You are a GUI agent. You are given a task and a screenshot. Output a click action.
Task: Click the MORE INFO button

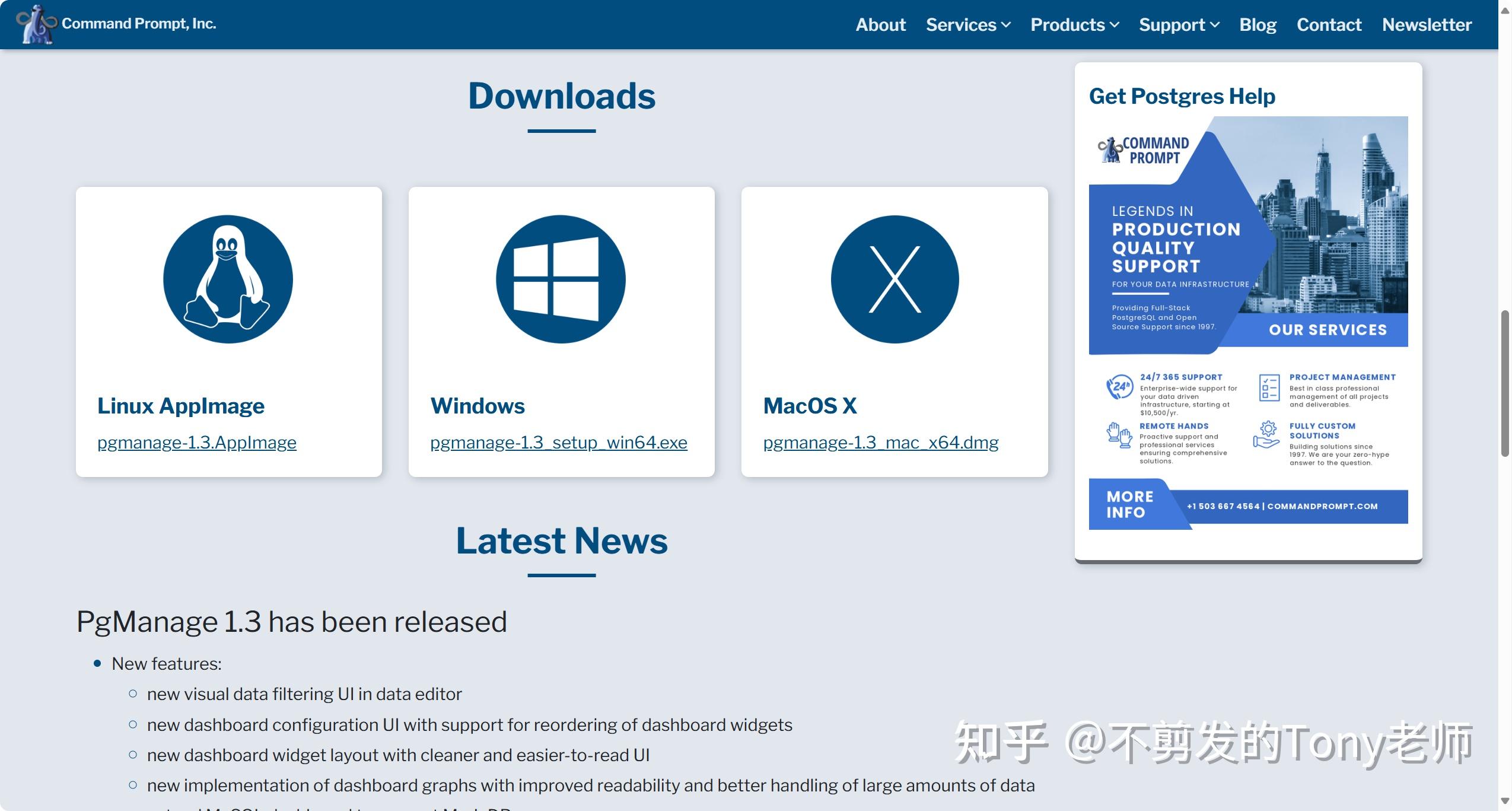pyautogui.click(x=1129, y=504)
